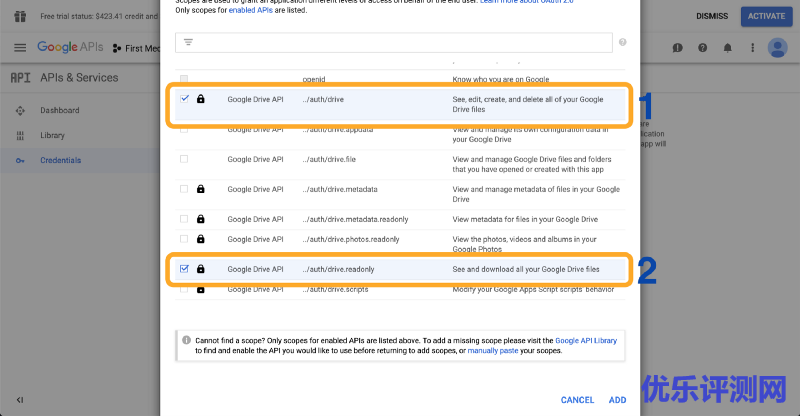Open the enabled APIs link
800x416 pixels.
point(251,10)
